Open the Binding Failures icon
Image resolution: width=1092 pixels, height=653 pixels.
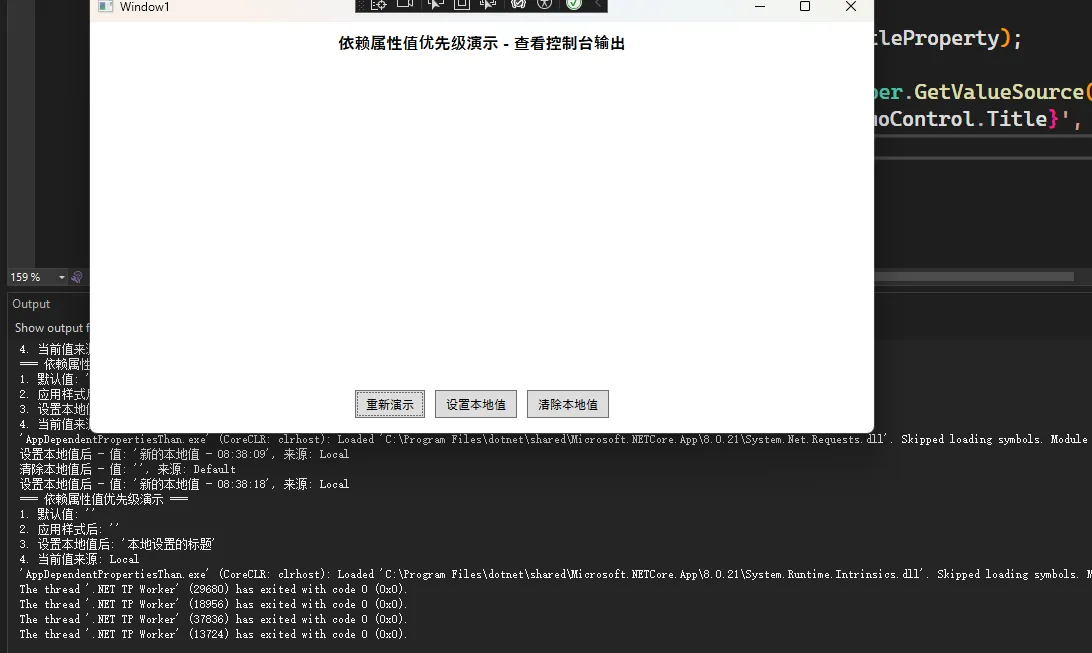point(517,5)
